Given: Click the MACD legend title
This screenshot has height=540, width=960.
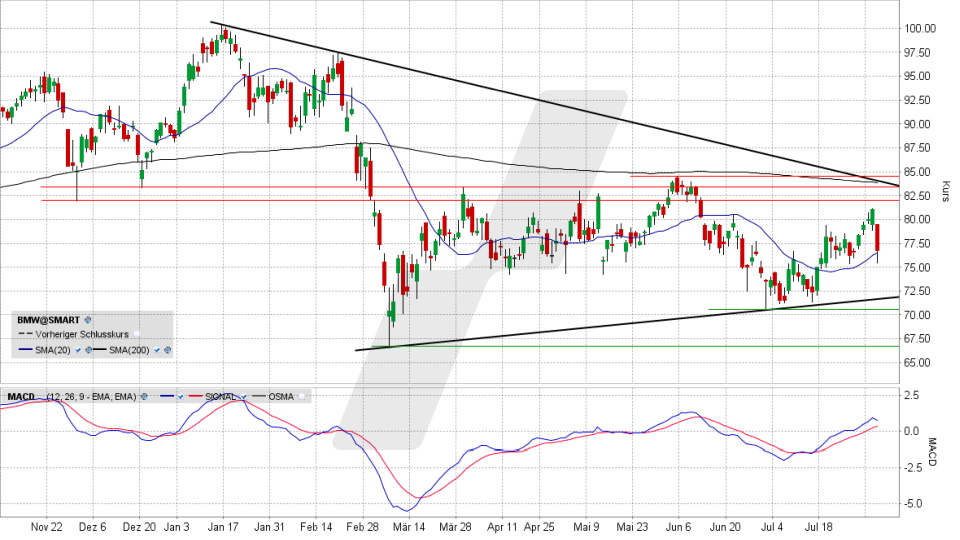Looking at the screenshot, I should (21, 397).
